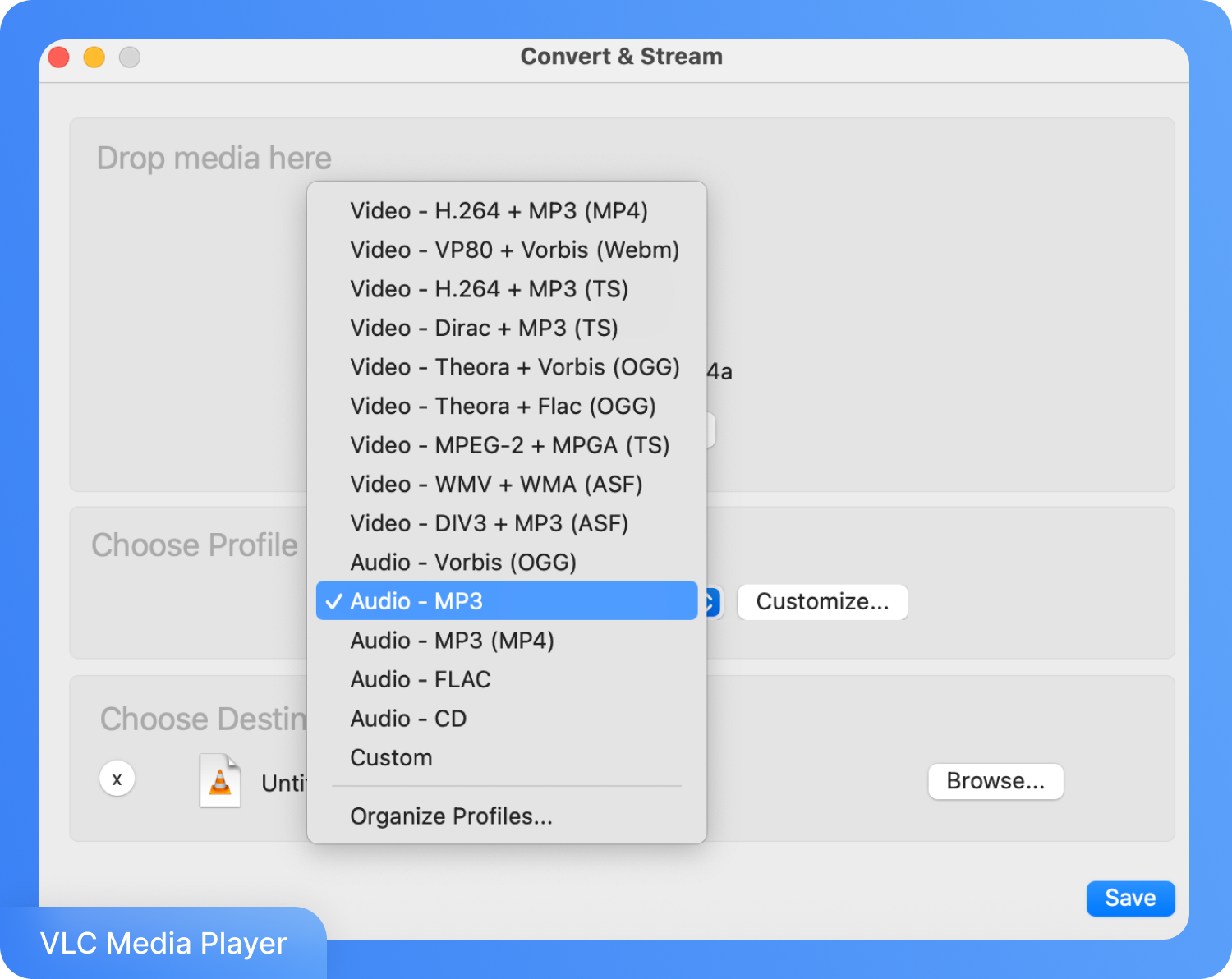Remove the queued file using the x icon
Screen dimensions: 1232x979
117,779
